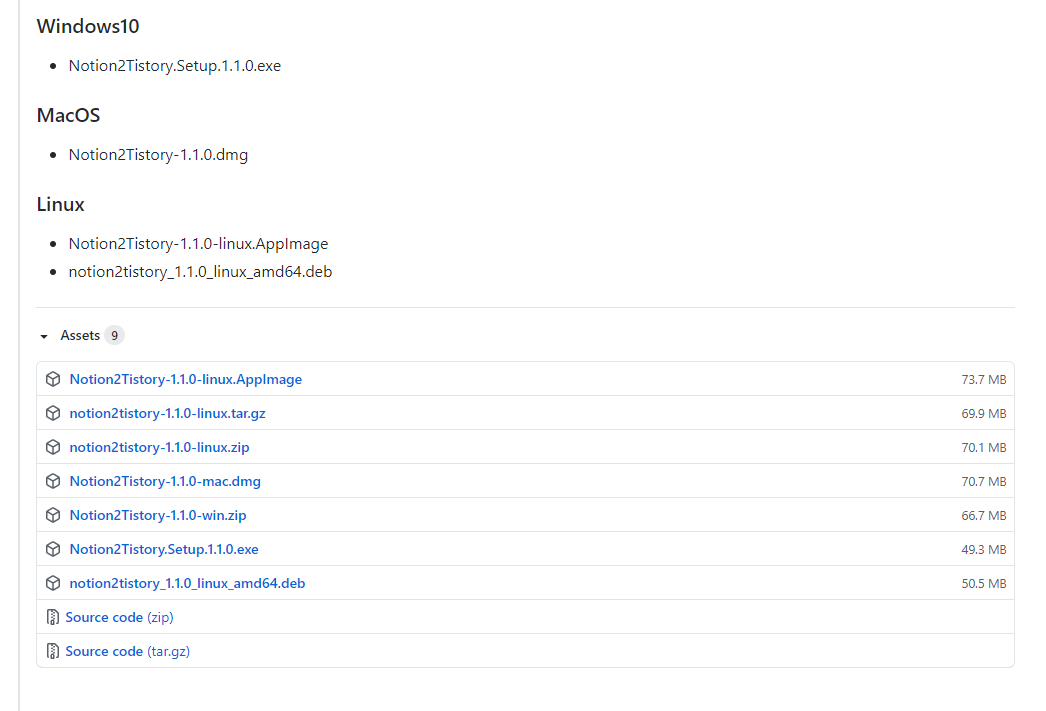The image size is (1046, 711).
Task: Download Source code (tar.gz)
Action: 127,652
